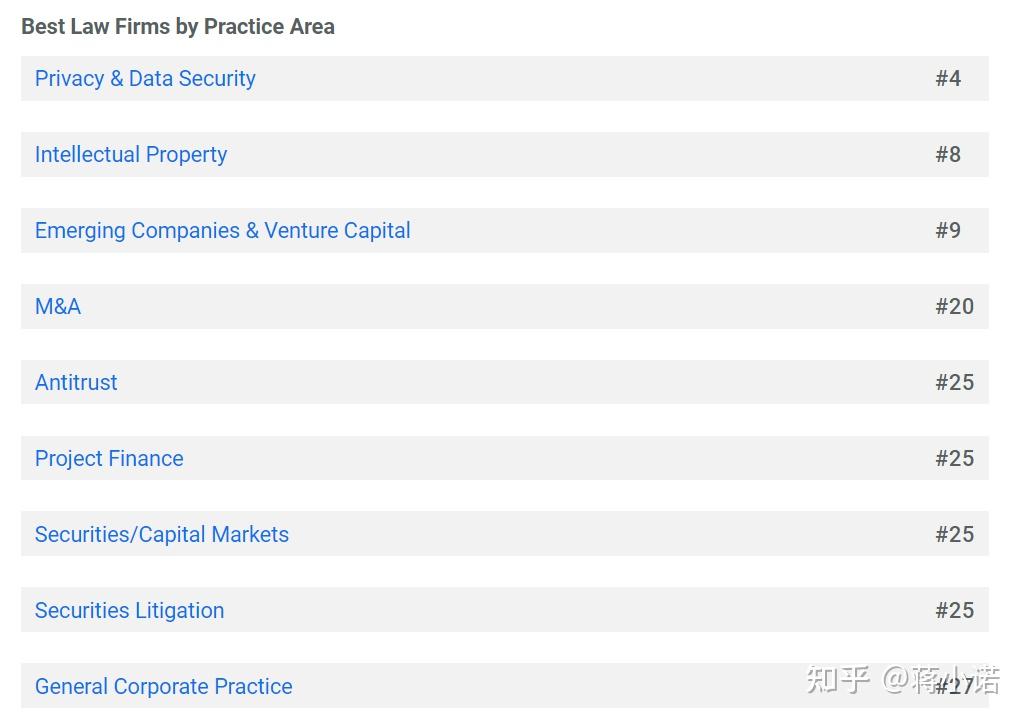
Task: Open the Securities/Capital Markets link
Action: point(162,535)
